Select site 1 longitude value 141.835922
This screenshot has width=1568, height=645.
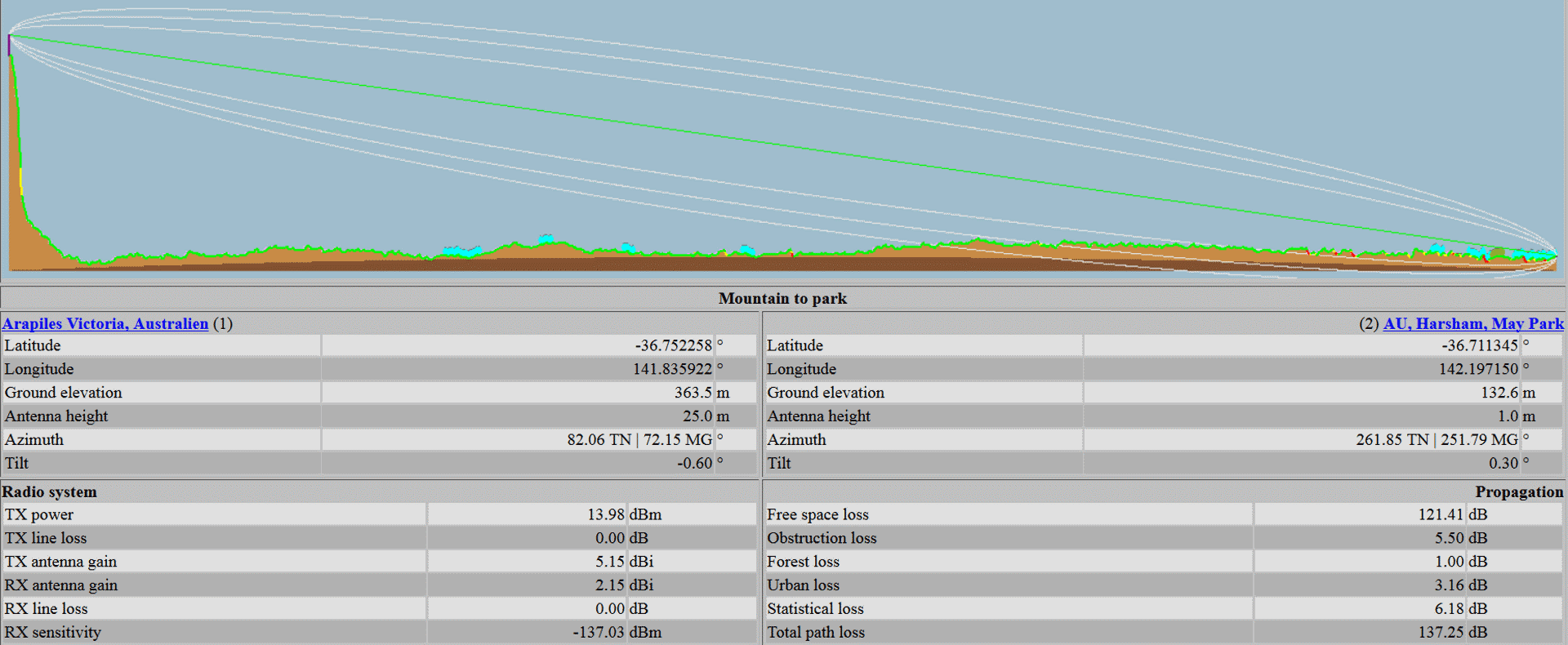pyautogui.click(x=671, y=370)
